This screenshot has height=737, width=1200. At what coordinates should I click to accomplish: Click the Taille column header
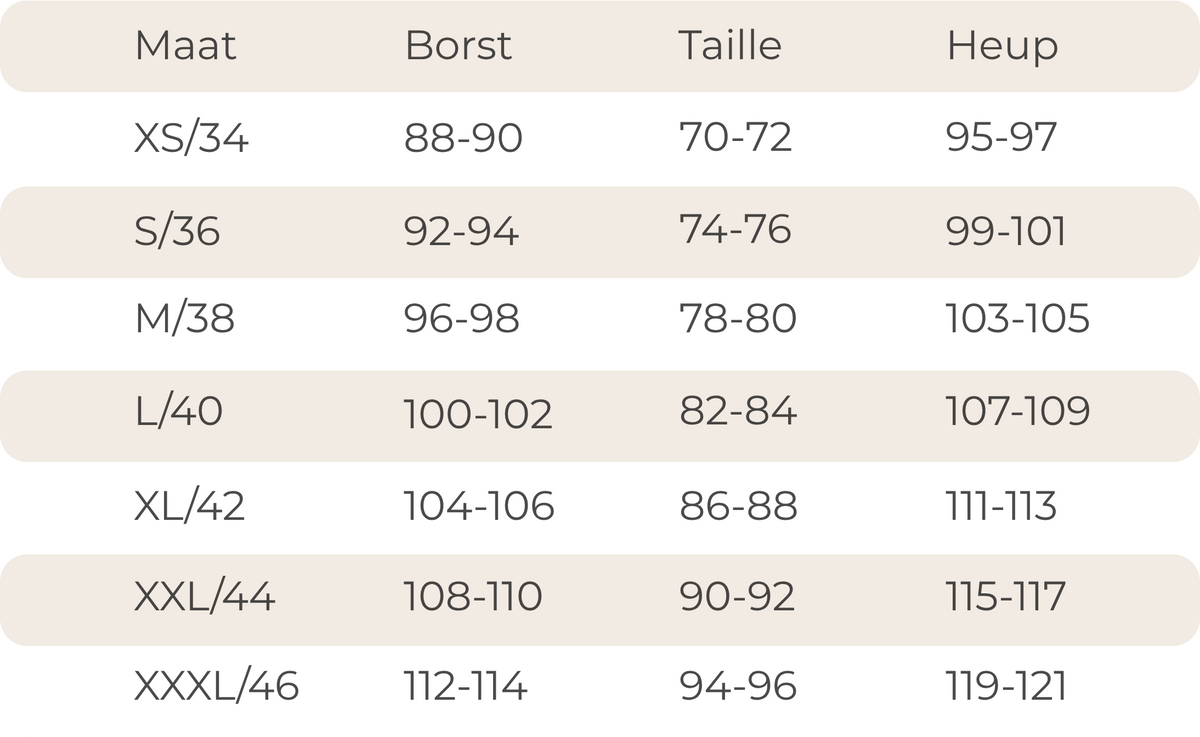tap(730, 46)
